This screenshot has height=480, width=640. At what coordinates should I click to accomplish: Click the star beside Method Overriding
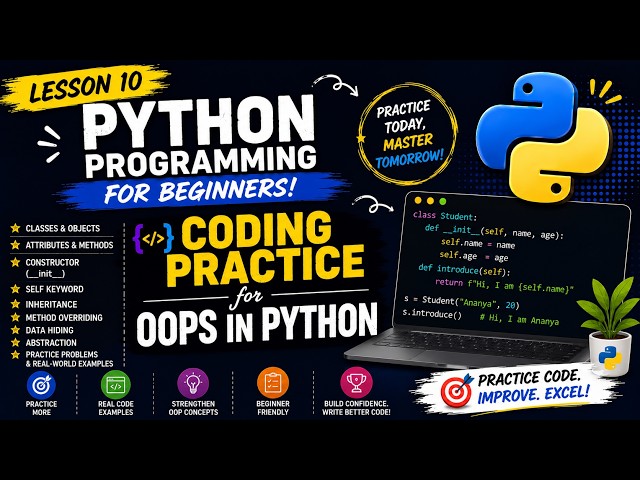point(16,317)
